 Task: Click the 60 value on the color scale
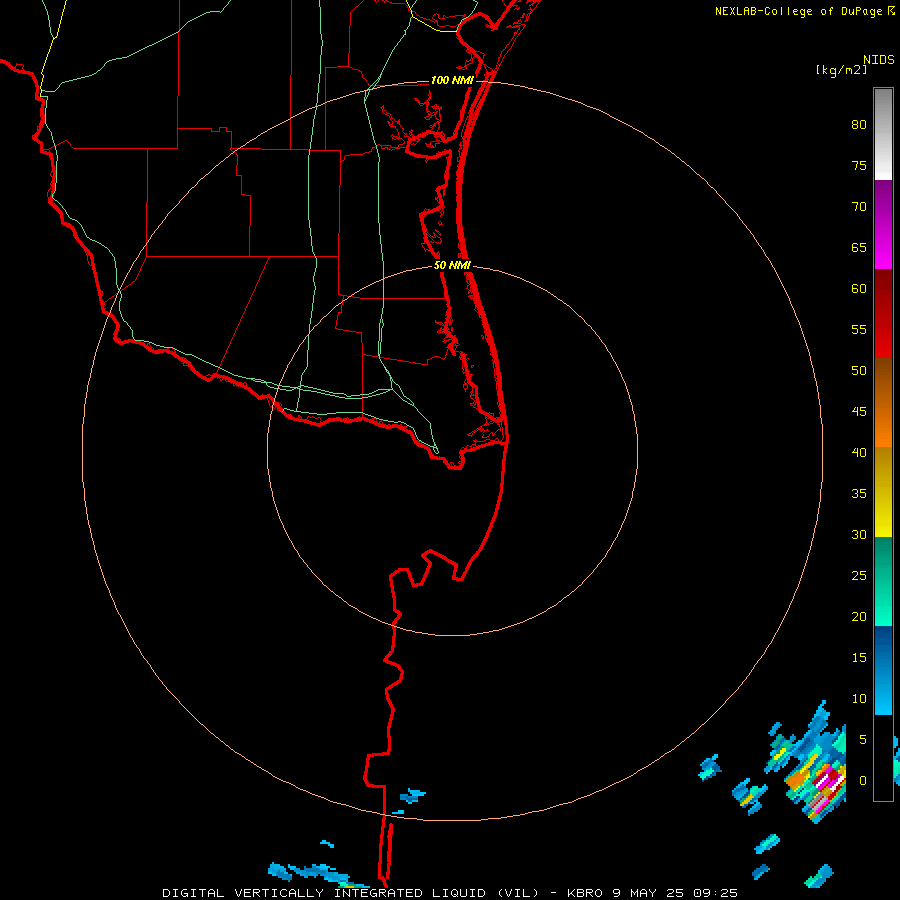pos(859,289)
